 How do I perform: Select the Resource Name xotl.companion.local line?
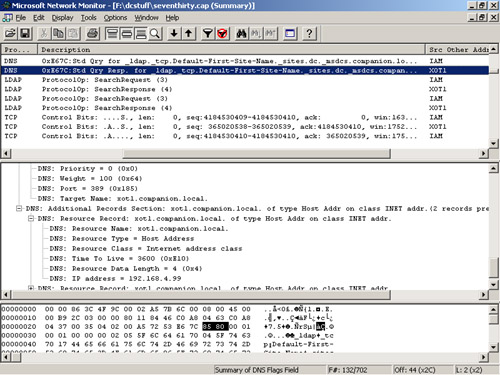139,229
